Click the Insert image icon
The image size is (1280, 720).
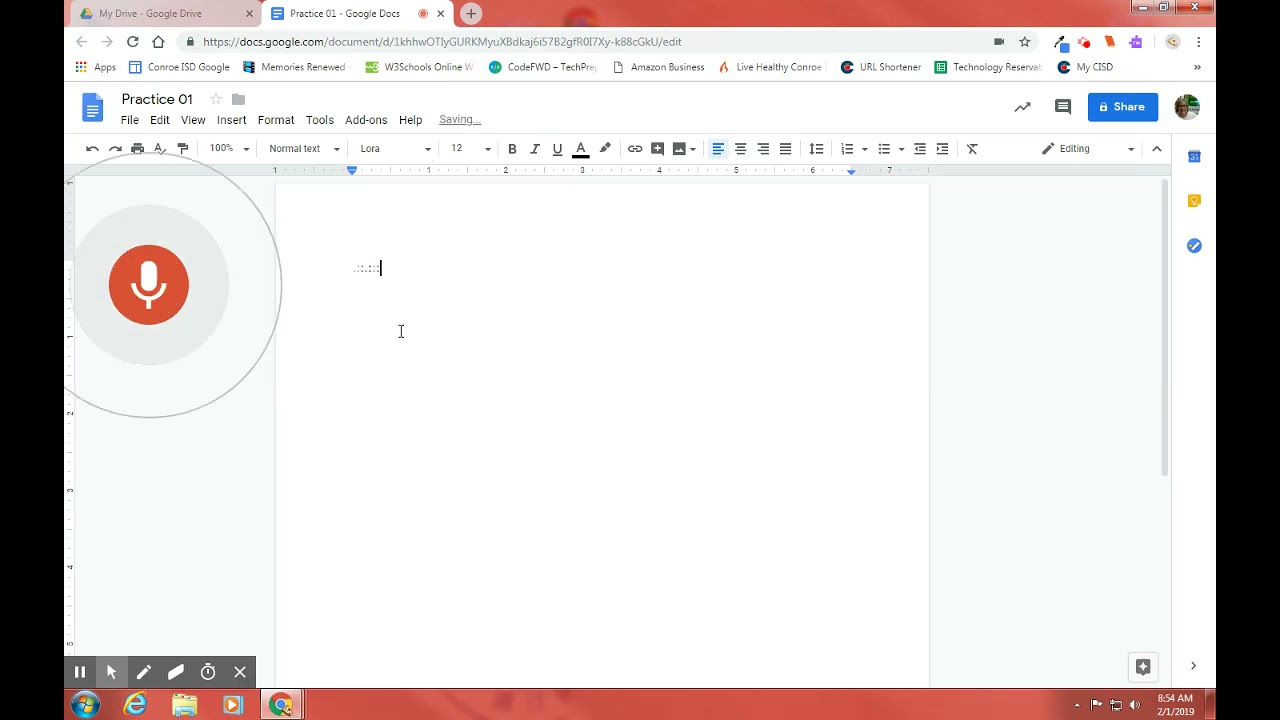680,149
